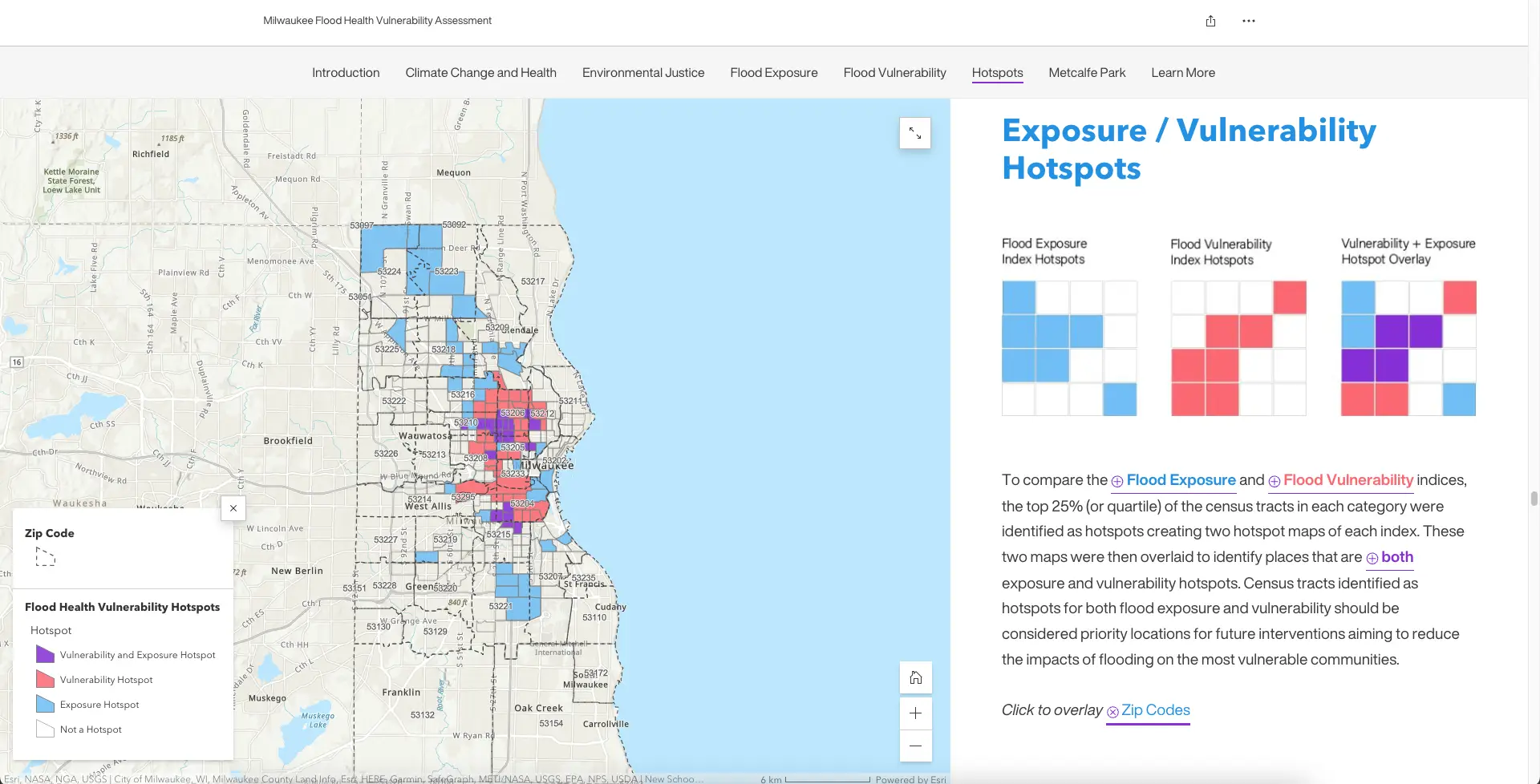Close the map legend panel
This screenshot has width=1540, height=784.
(x=233, y=508)
